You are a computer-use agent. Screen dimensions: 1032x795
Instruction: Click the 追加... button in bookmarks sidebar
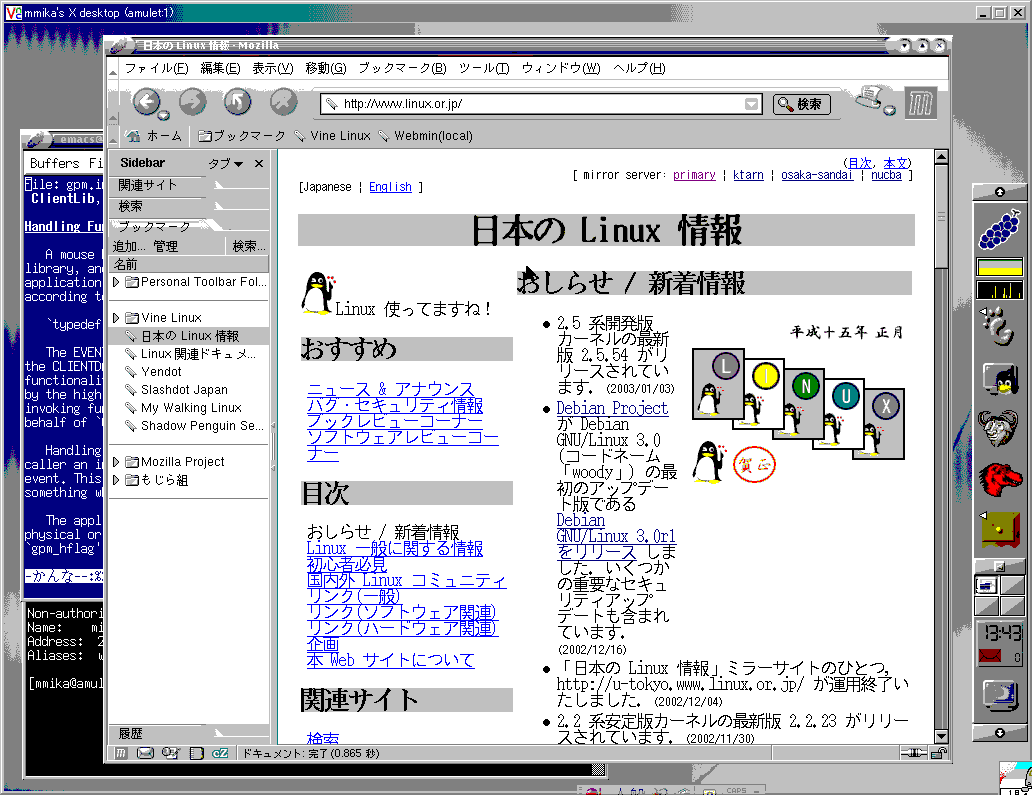coord(129,246)
